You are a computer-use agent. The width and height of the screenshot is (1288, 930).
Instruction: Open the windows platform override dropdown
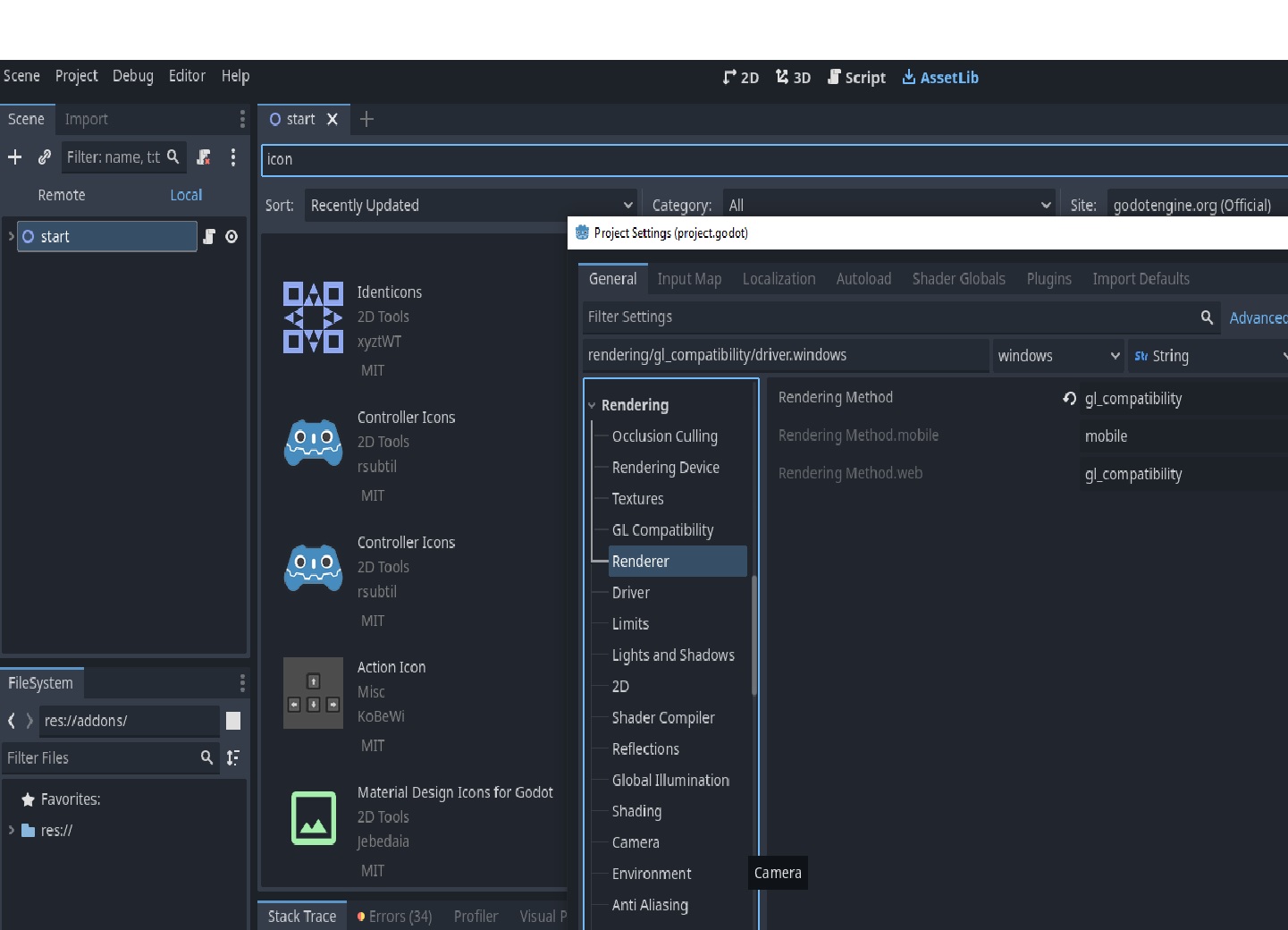1058,356
